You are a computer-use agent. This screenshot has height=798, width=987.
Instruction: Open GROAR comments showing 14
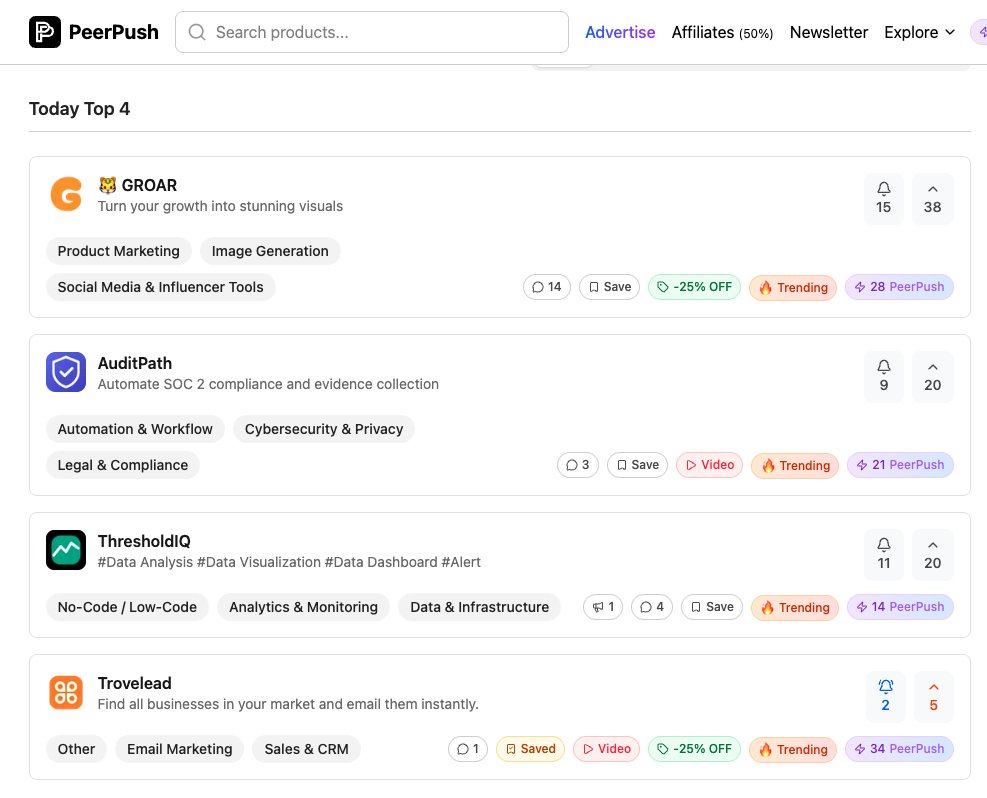click(547, 287)
